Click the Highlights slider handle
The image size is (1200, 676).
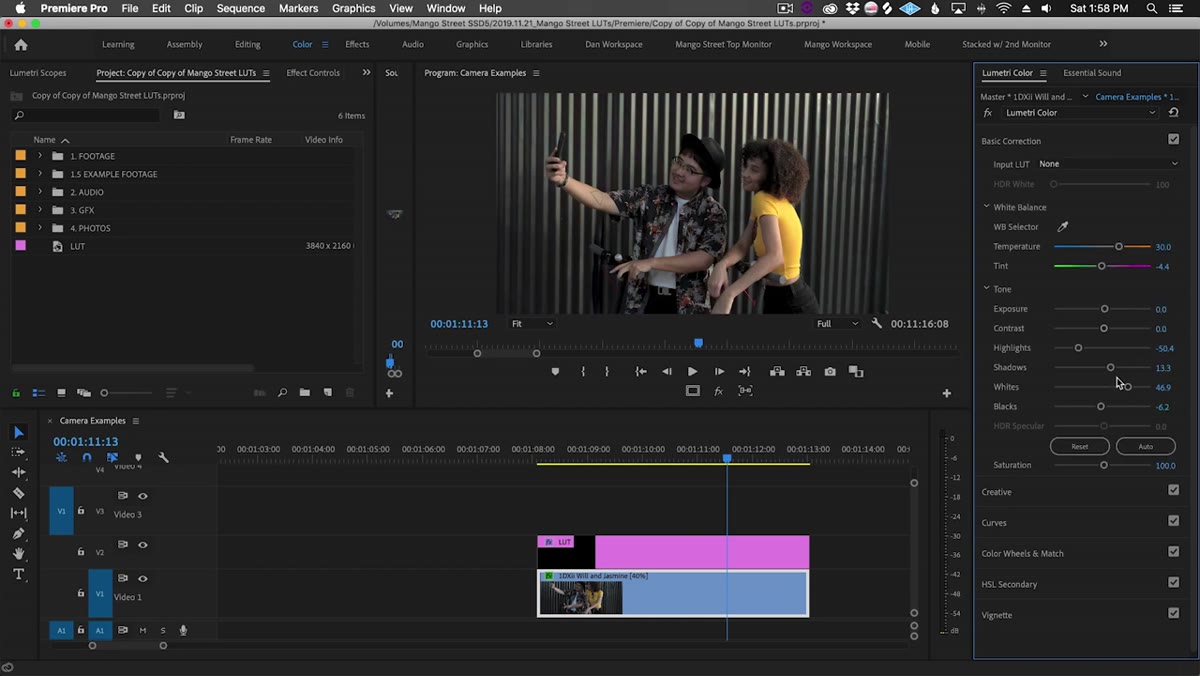tap(1078, 348)
